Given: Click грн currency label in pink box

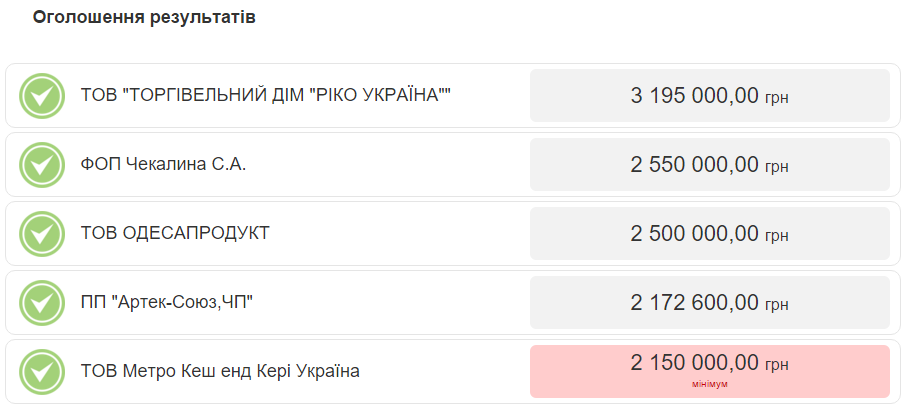Looking at the screenshot, I should click(777, 365).
